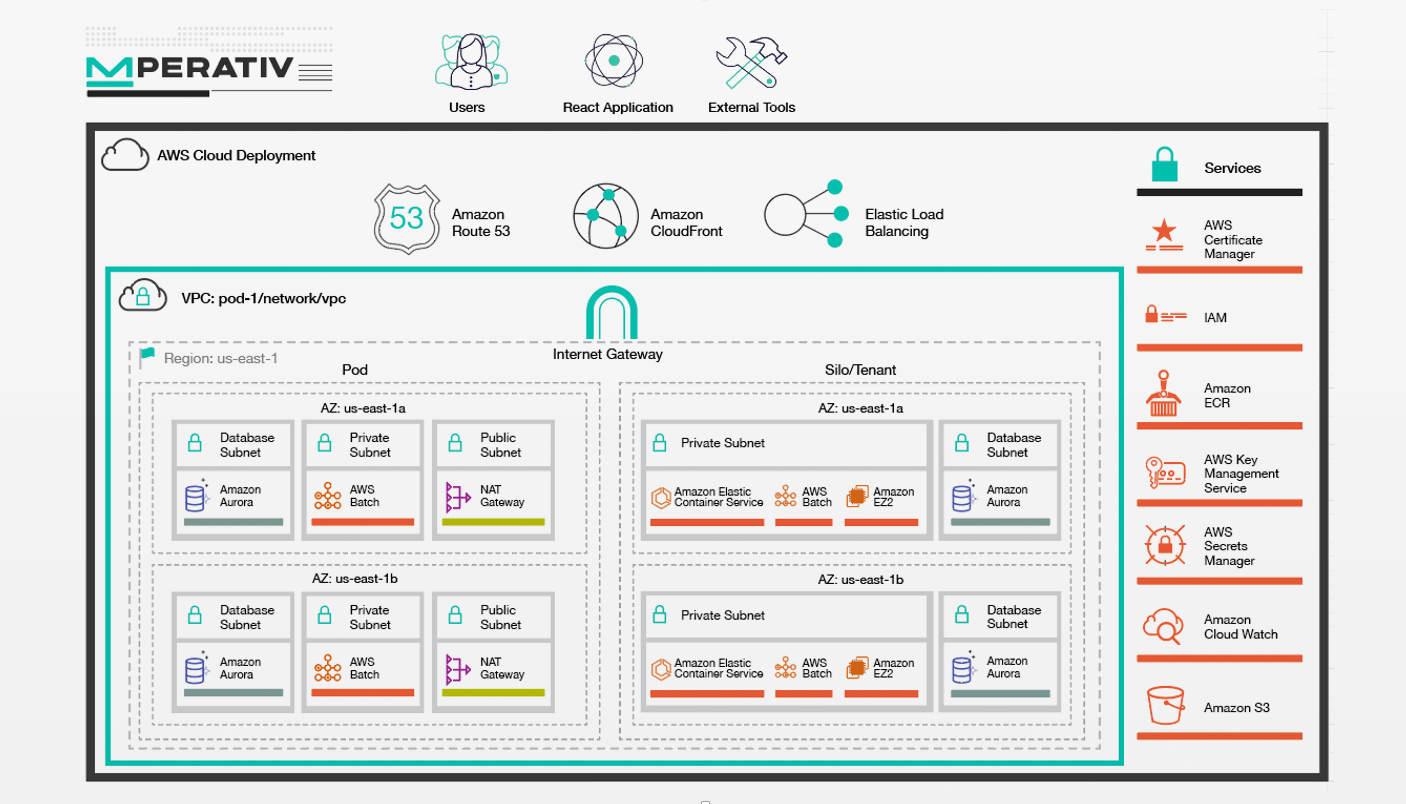1406x804 pixels.
Task: Click the Amazon Cloud Watch icon
Action: 1163,627
